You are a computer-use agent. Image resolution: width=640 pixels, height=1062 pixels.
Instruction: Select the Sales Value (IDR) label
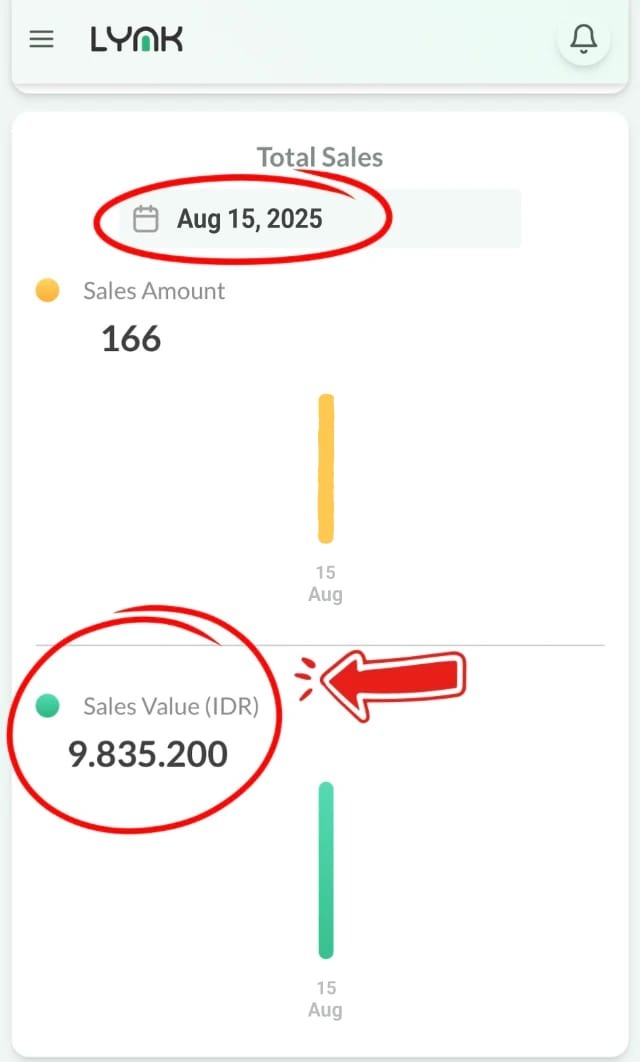[171, 706]
